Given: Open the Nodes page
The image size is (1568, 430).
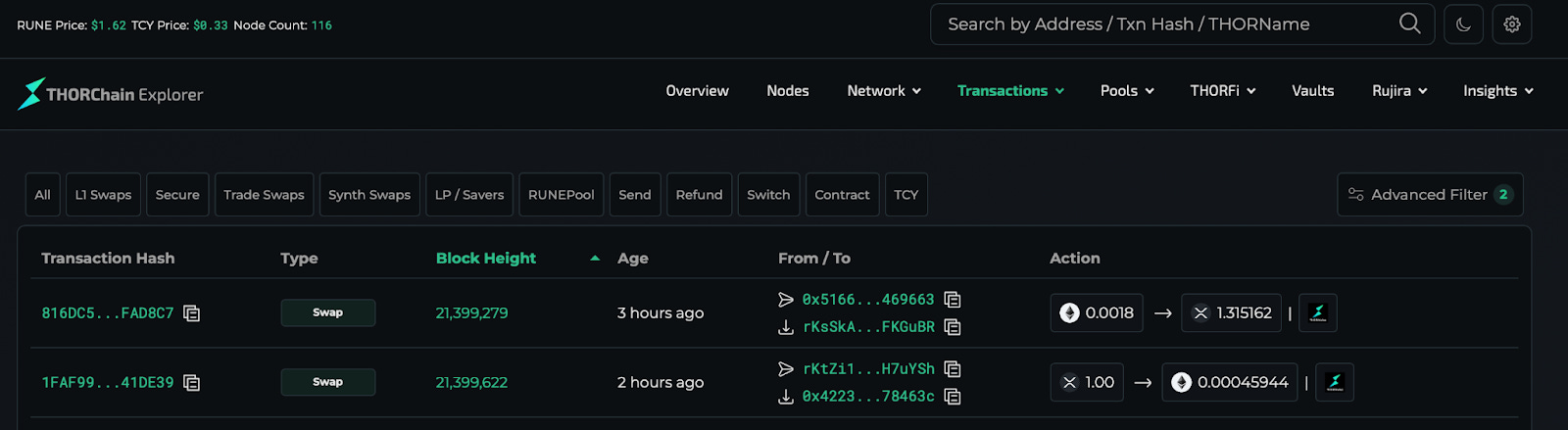Looking at the screenshot, I should (x=788, y=91).
